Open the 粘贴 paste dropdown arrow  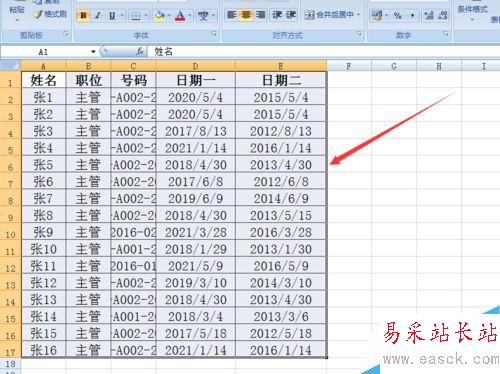coord(17,20)
